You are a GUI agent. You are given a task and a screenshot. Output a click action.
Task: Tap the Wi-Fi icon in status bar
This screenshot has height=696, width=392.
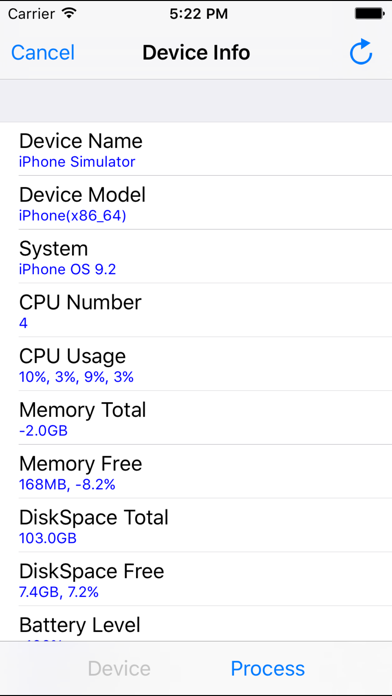pos(69,13)
